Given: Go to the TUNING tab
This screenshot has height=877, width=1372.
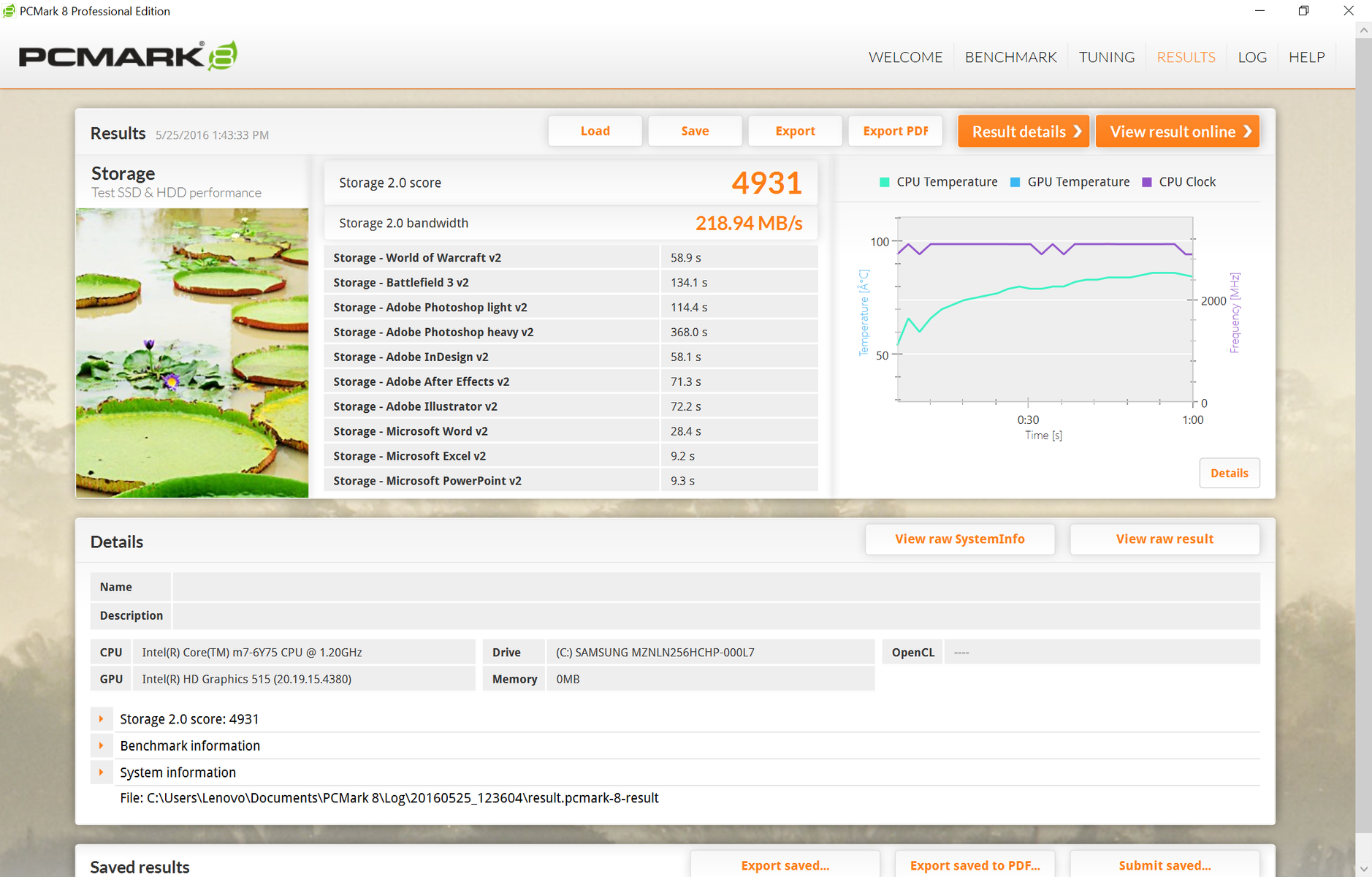Looking at the screenshot, I should pyautogui.click(x=1107, y=57).
